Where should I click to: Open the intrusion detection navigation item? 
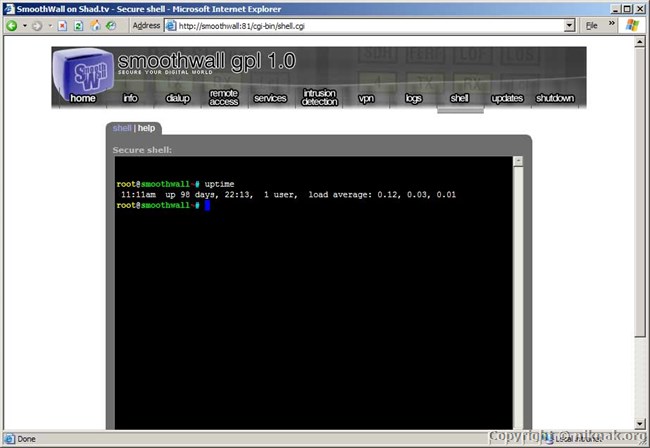click(x=319, y=97)
